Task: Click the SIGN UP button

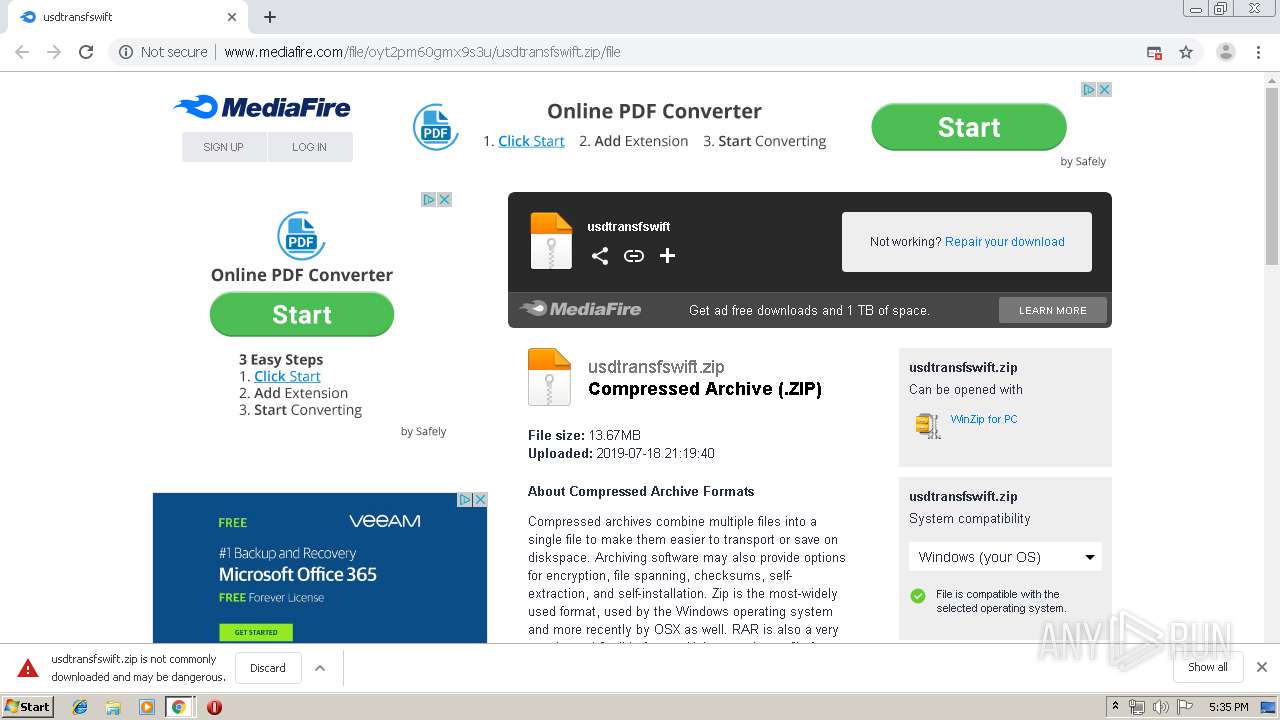Action: (x=224, y=147)
